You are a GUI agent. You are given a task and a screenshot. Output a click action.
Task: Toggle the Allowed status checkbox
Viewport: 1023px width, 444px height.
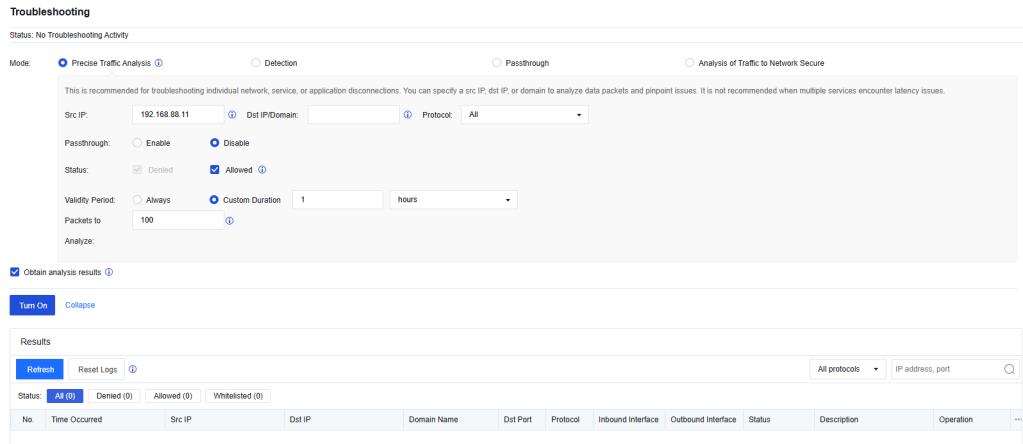pos(214,170)
